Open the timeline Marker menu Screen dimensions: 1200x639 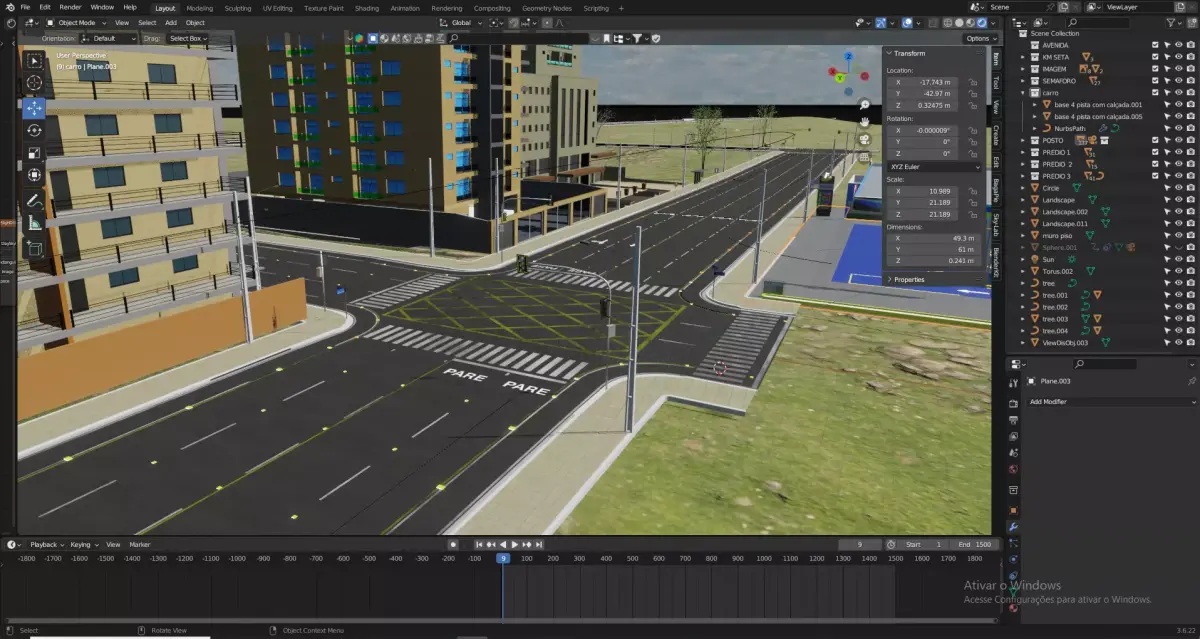(139, 545)
